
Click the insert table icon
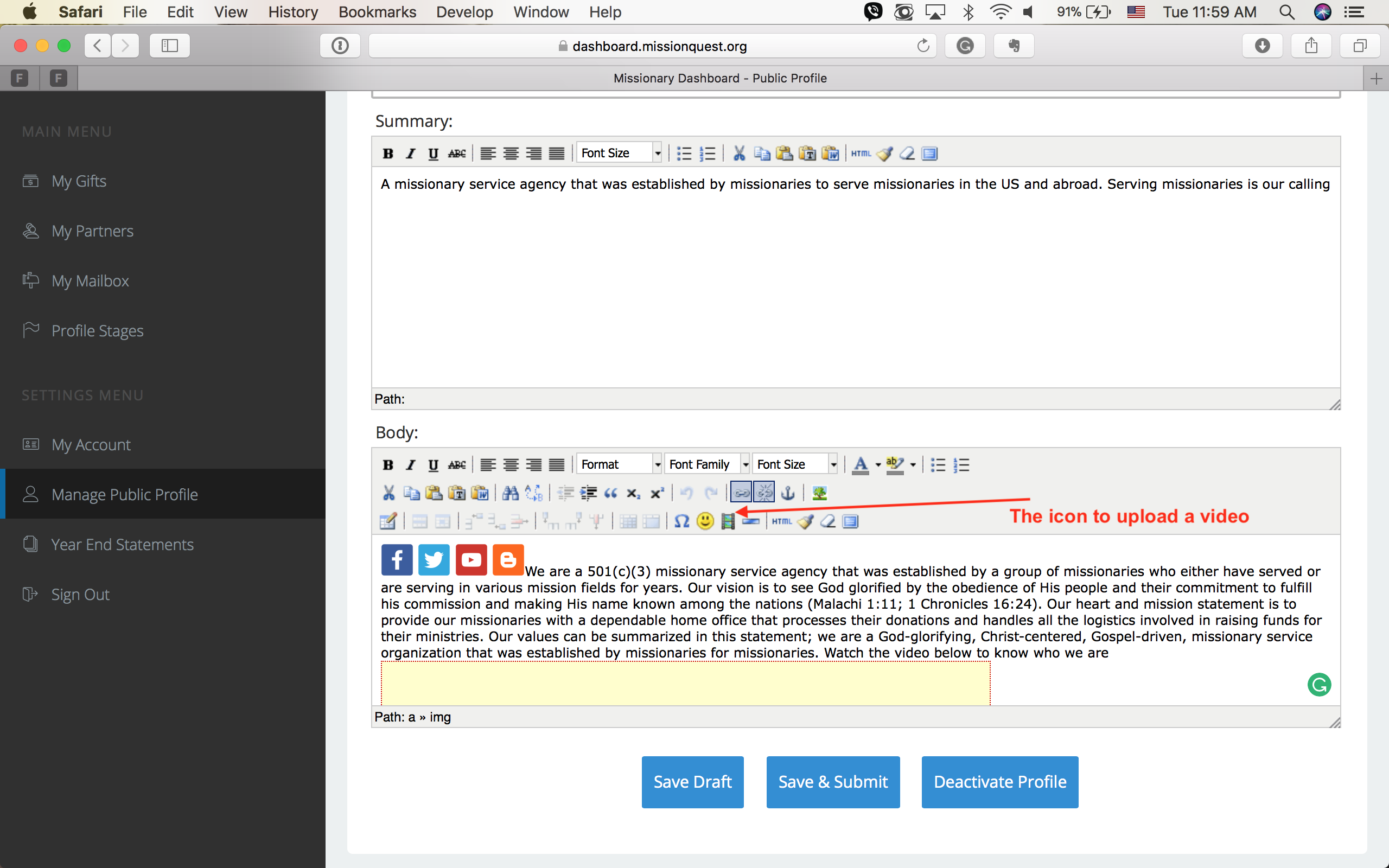point(387,521)
